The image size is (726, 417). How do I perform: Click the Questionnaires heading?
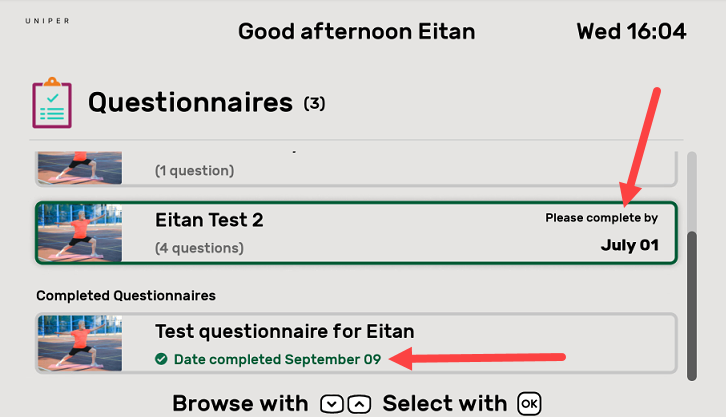tap(190, 102)
